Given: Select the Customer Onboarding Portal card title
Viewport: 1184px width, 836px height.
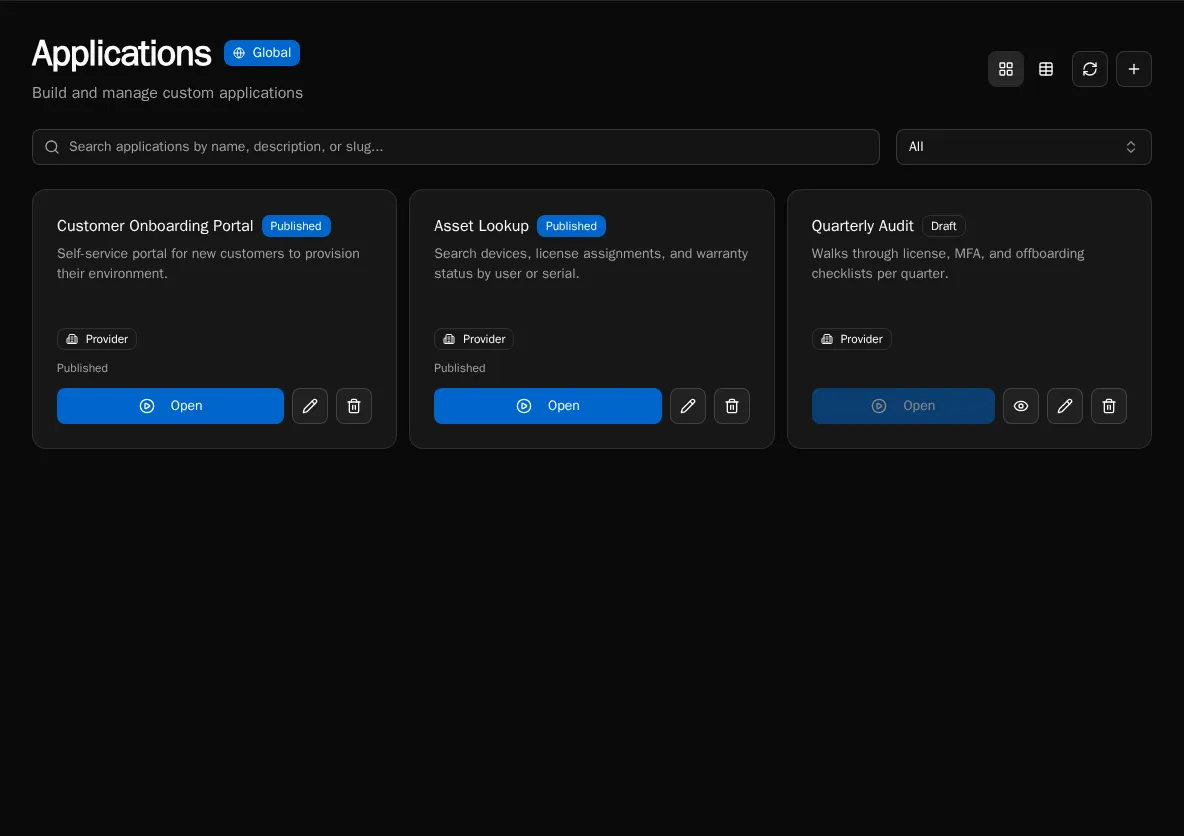Looking at the screenshot, I should pyautogui.click(x=155, y=226).
